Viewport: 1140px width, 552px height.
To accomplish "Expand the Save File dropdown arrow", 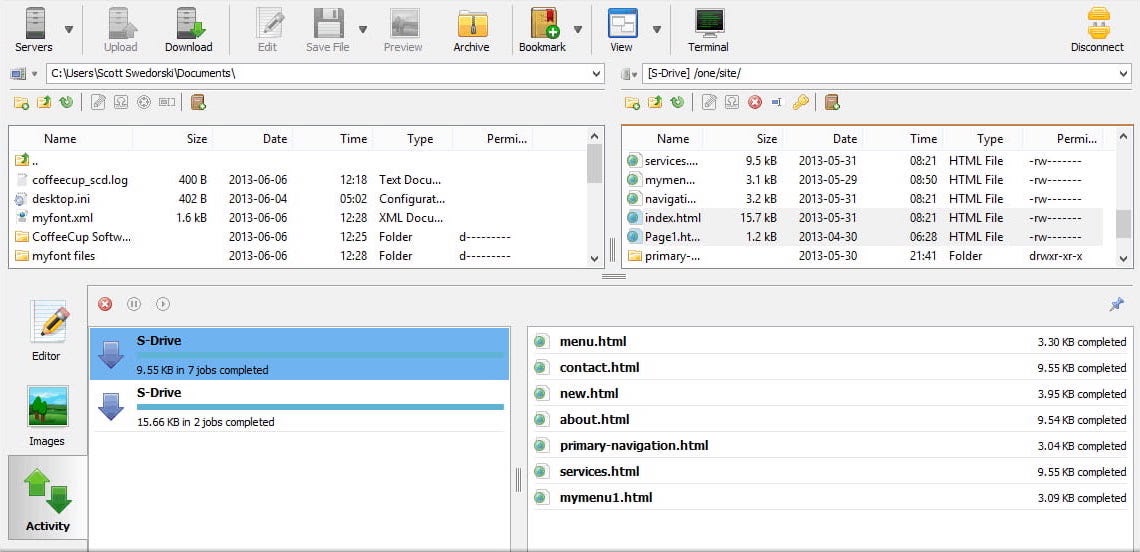I will 363,30.
